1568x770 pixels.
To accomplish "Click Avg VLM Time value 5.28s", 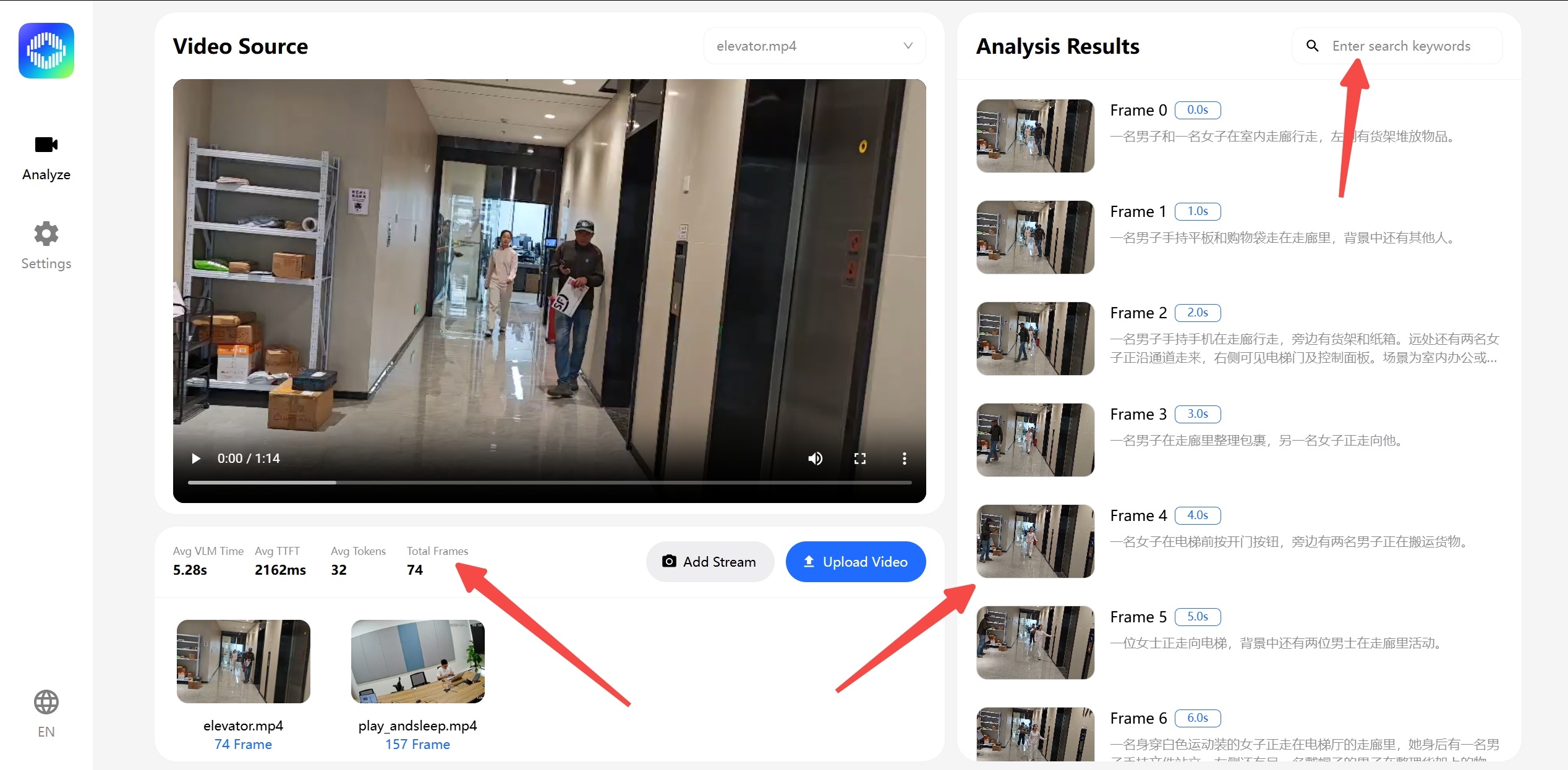I will point(190,570).
